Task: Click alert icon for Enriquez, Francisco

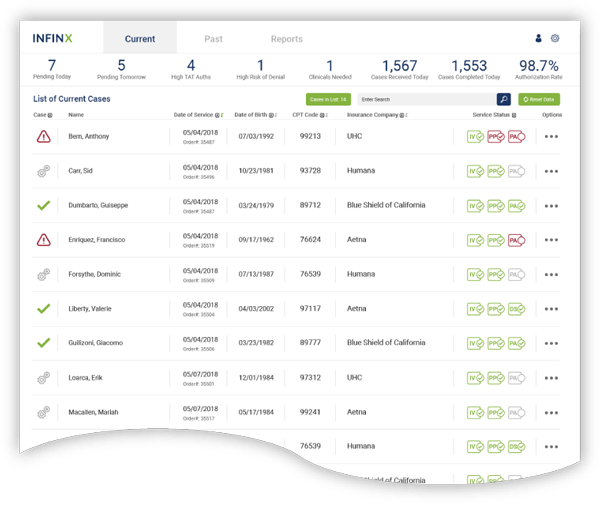Action: (x=44, y=240)
